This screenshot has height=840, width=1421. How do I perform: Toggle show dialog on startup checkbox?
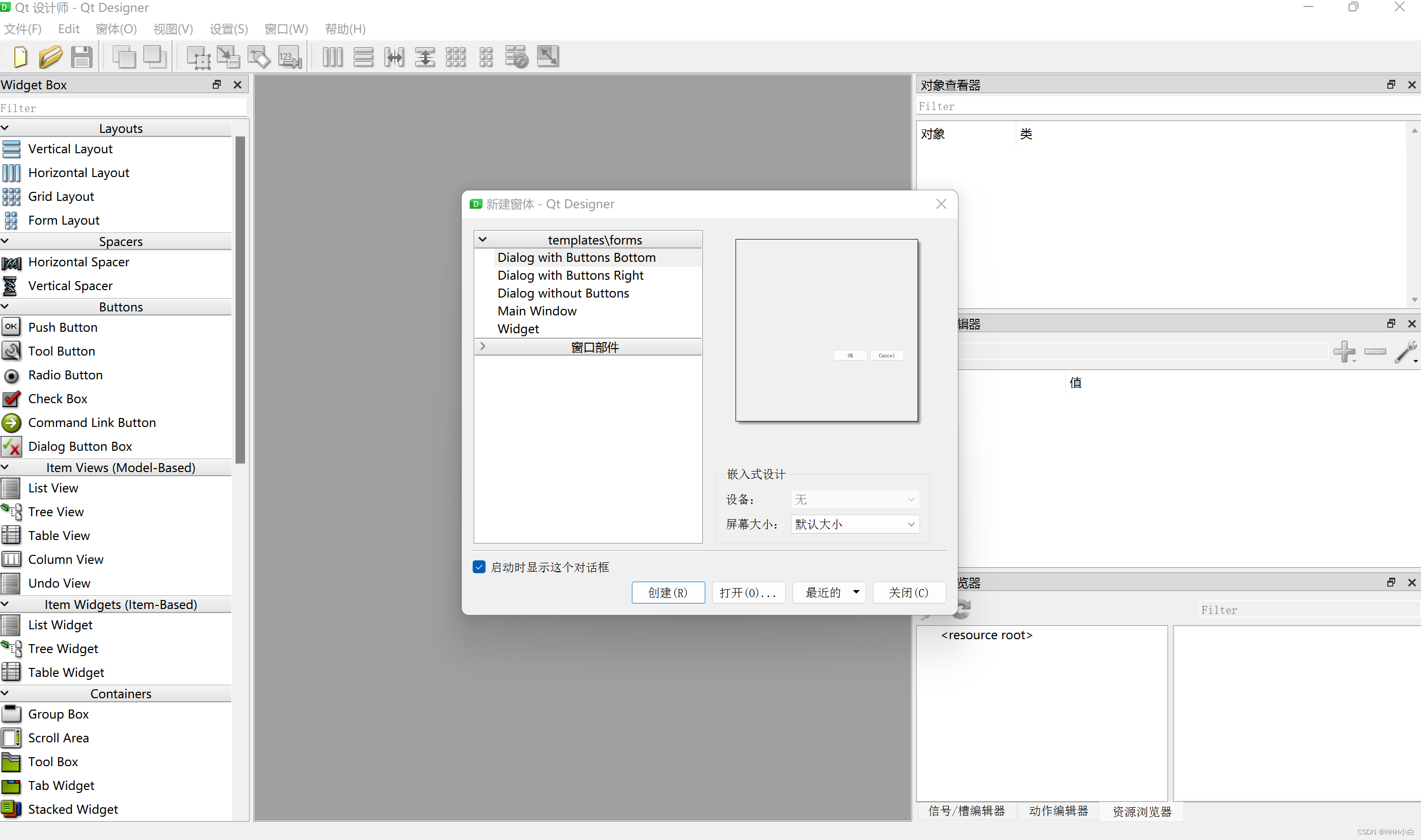pos(479,566)
